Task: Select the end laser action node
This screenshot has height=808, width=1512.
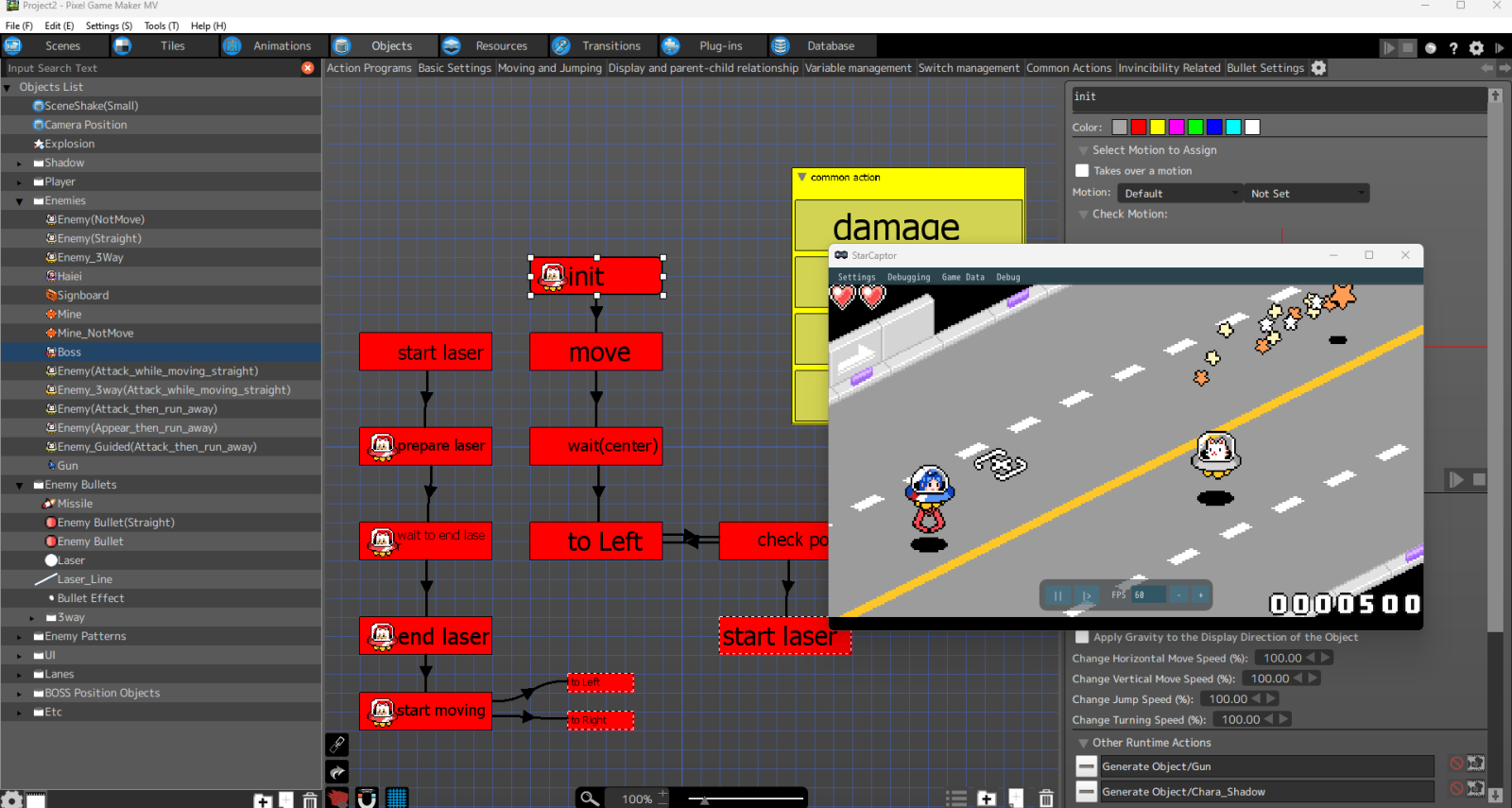Action: pyautogui.click(x=425, y=636)
